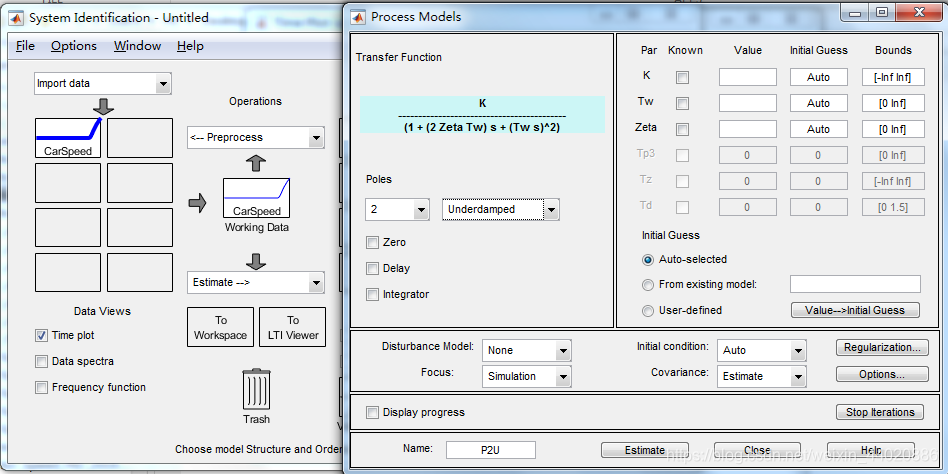Mark parameter K as Known

683,77
